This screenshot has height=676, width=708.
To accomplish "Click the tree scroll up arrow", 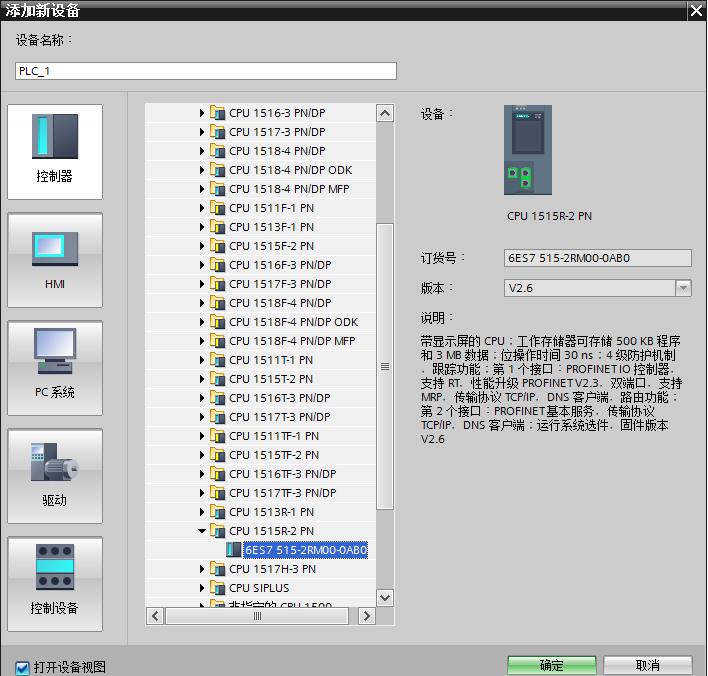I will click(385, 113).
